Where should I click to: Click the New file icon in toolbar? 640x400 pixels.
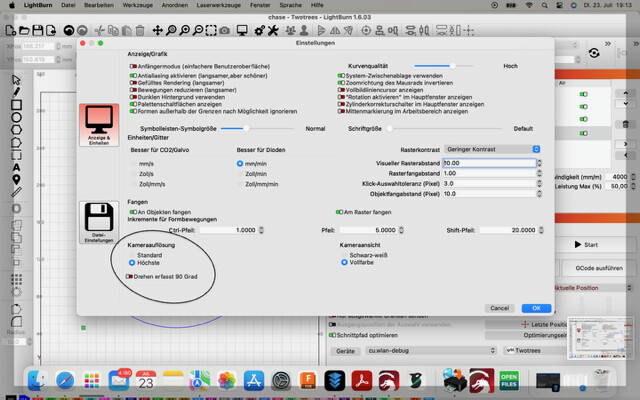(x=11, y=30)
